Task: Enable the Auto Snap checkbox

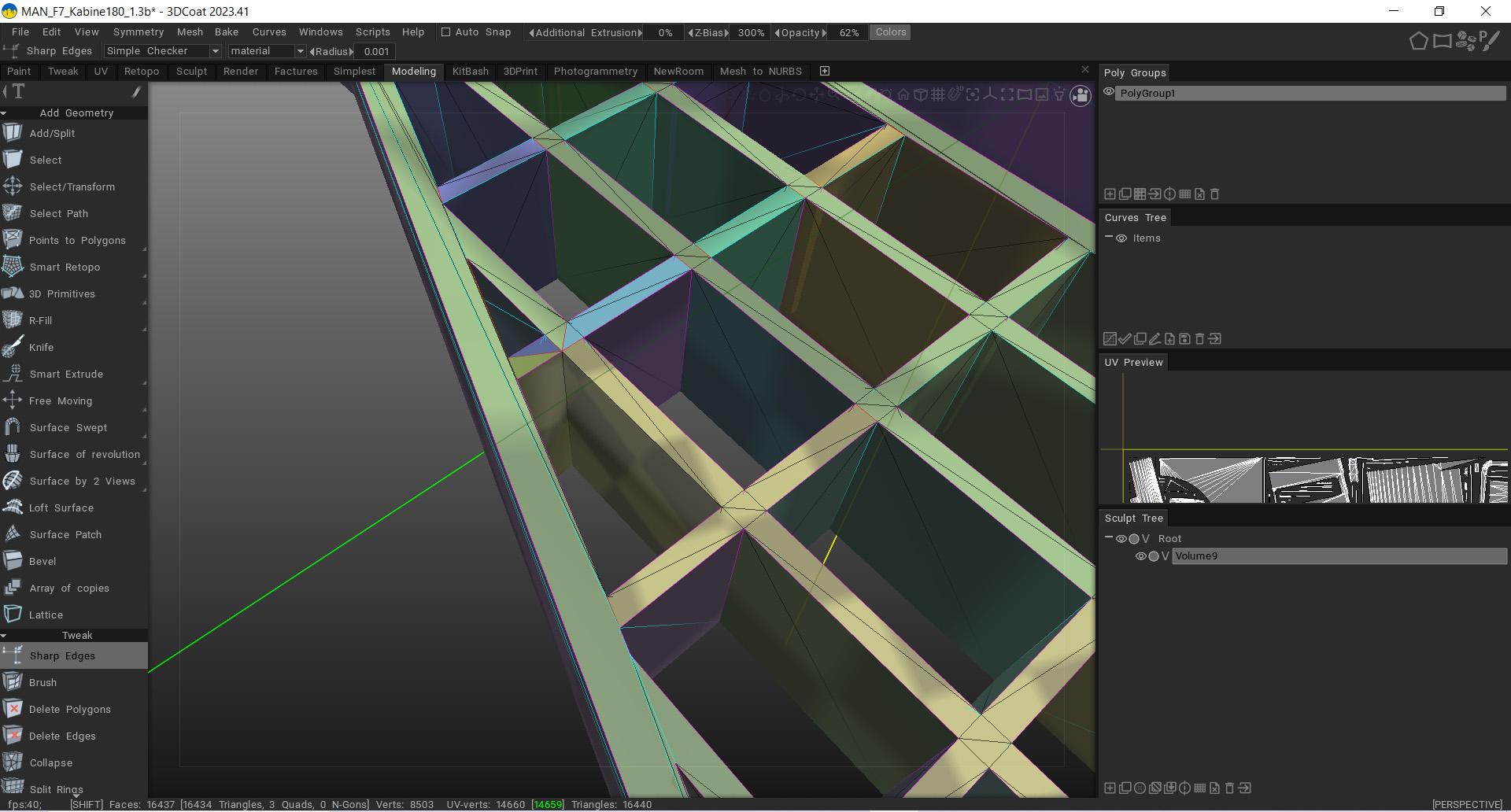Action: point(445,32)
